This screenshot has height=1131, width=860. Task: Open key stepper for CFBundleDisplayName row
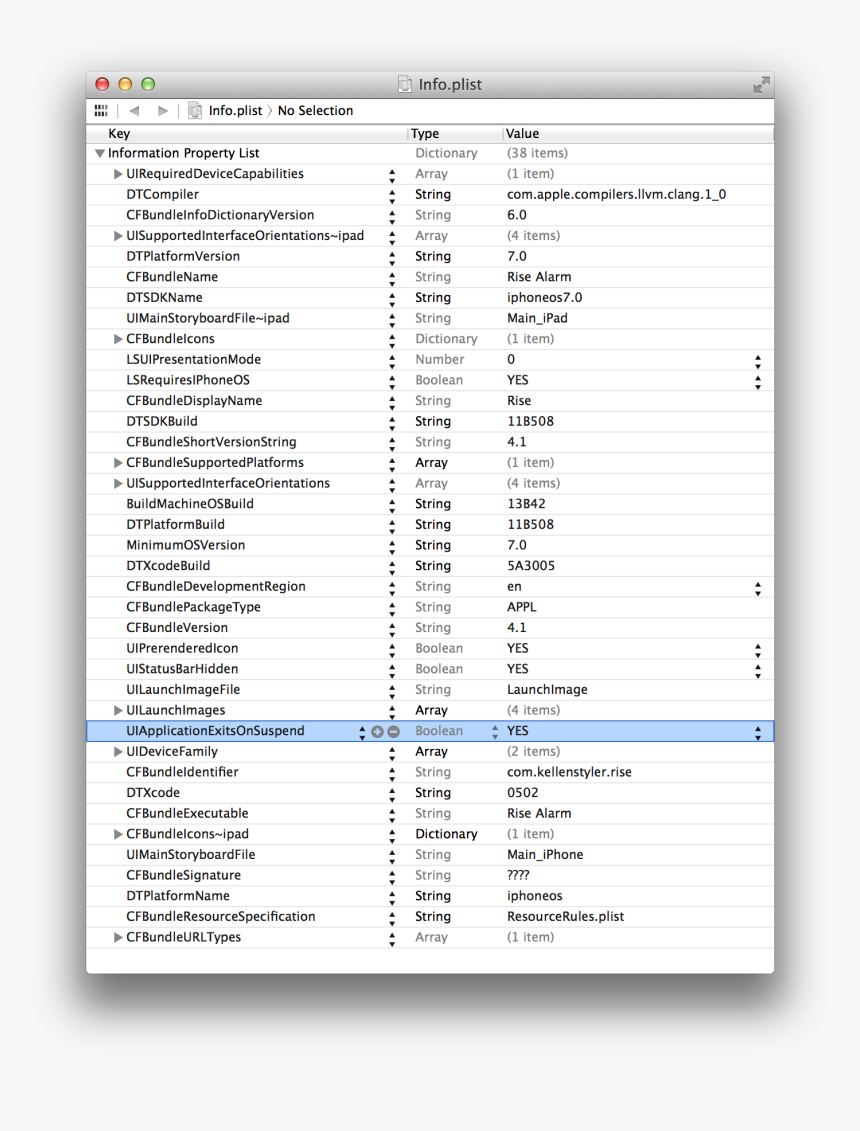tap(392, 402)
